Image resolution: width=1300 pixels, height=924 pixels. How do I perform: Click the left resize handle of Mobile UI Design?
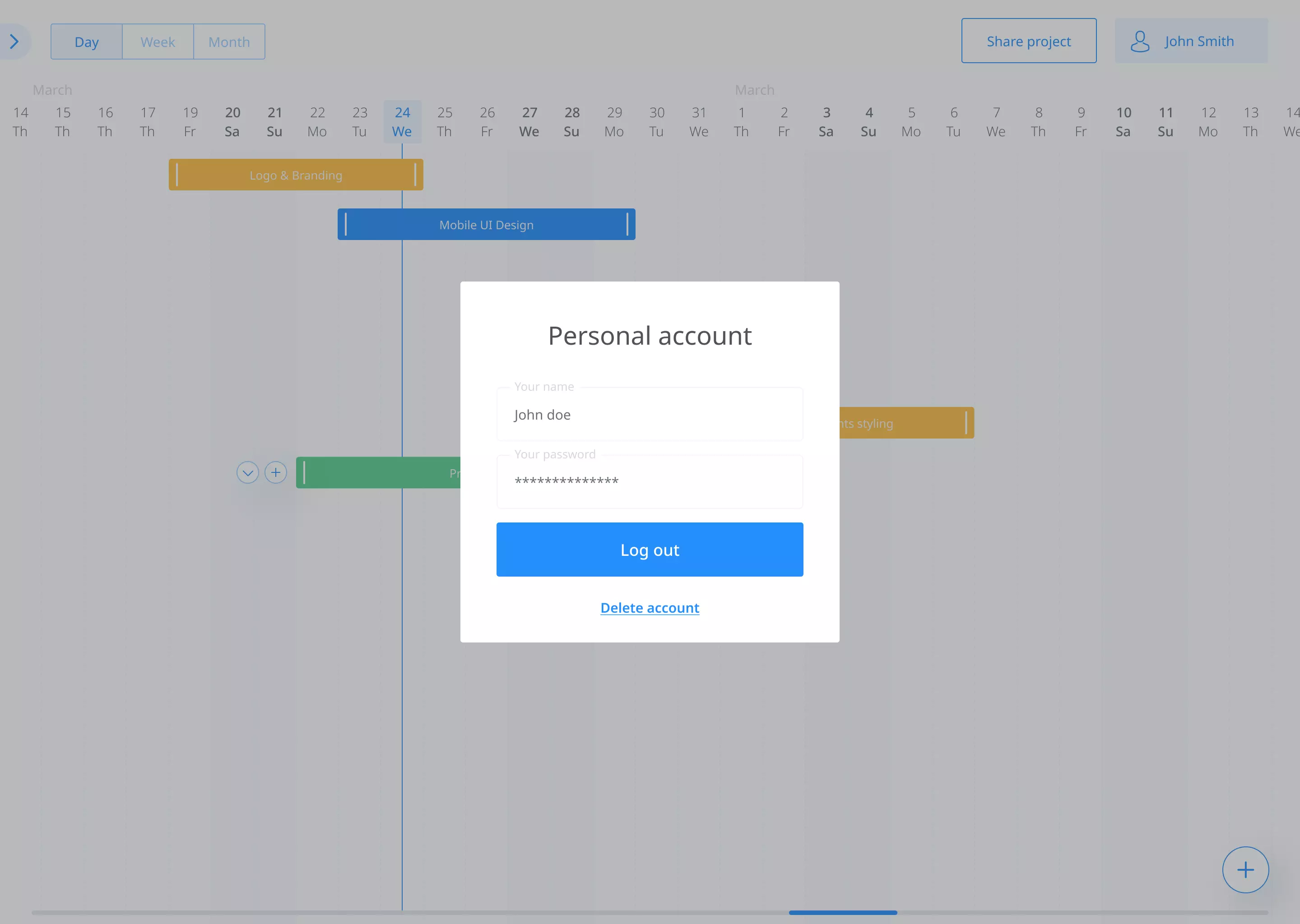click(x=345, y=224)
